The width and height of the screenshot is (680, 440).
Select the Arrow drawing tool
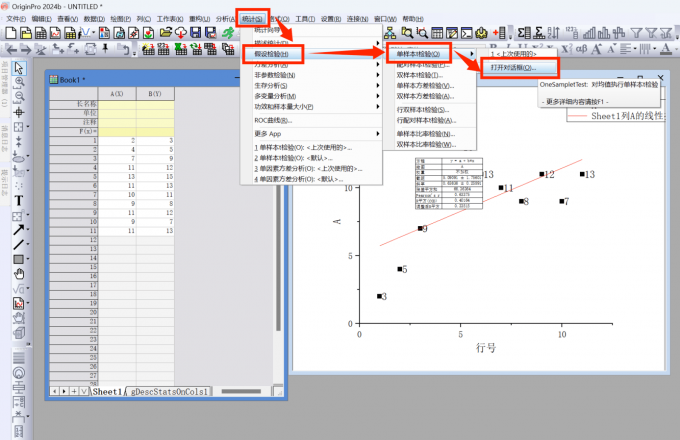pos(19,230)
